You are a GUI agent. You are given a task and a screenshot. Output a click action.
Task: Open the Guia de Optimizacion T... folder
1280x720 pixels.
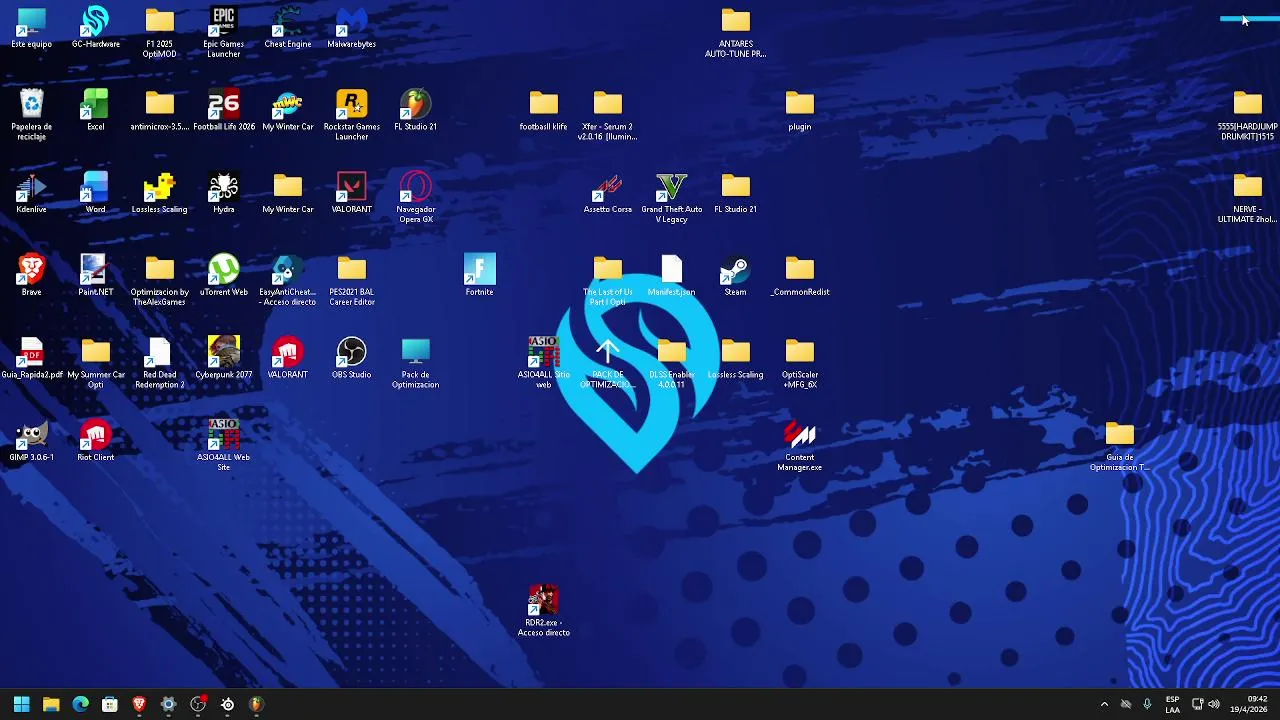coord(1119,446)
